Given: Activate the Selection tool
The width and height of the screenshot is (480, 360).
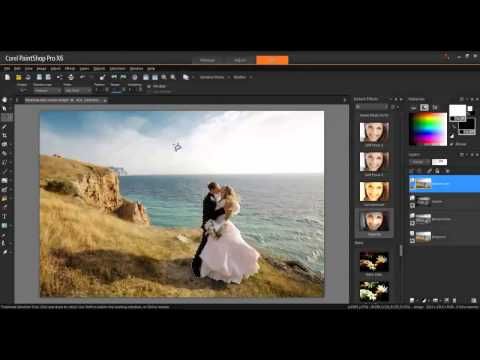Looking at the screenshot, I should pyautogui.click(x=7, y=117).
